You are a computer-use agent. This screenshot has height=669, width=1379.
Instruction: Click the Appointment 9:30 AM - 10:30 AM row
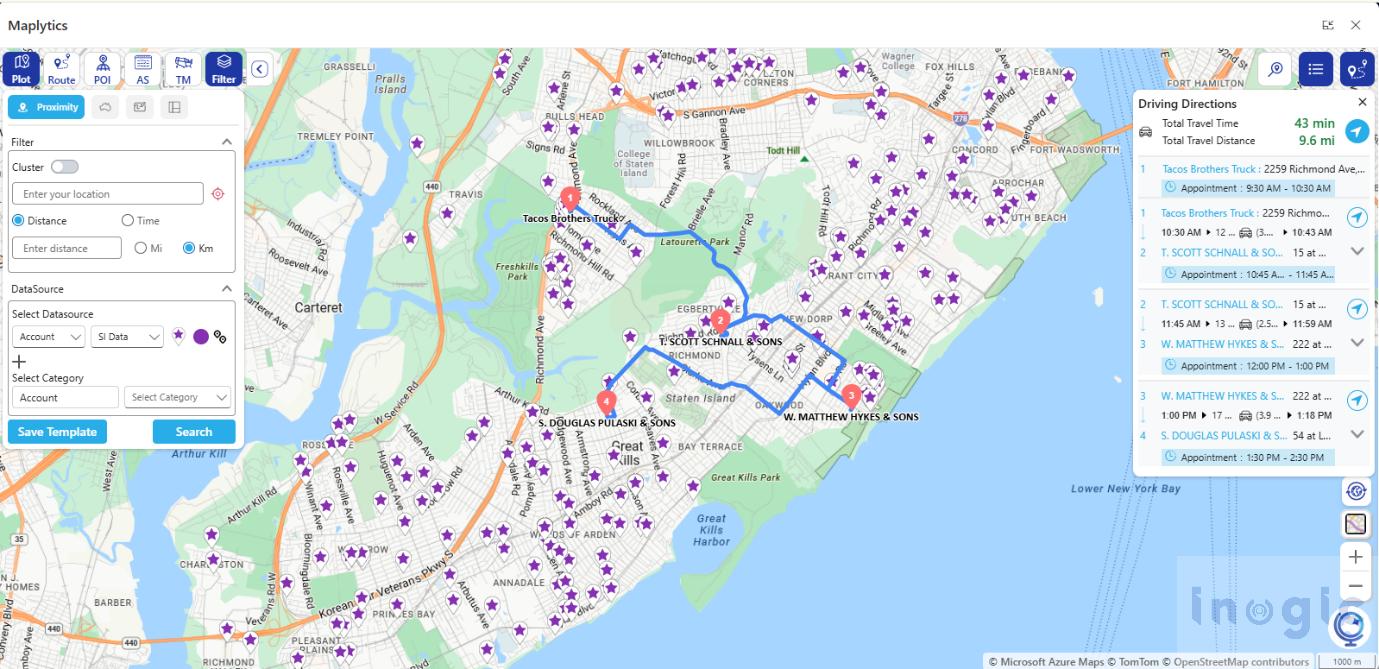click(x=1248, y=188)
